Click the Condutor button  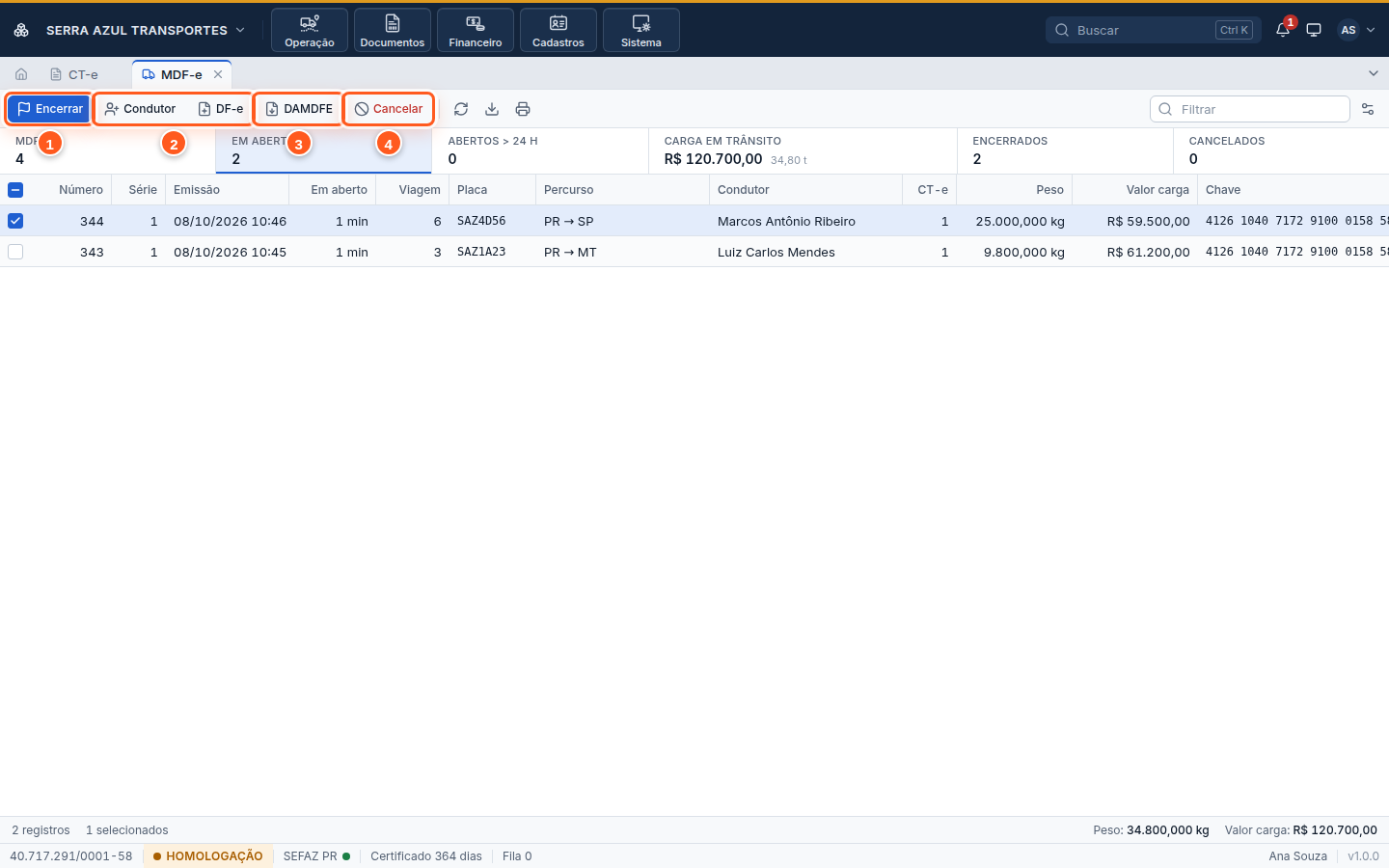tap(140, 109)
